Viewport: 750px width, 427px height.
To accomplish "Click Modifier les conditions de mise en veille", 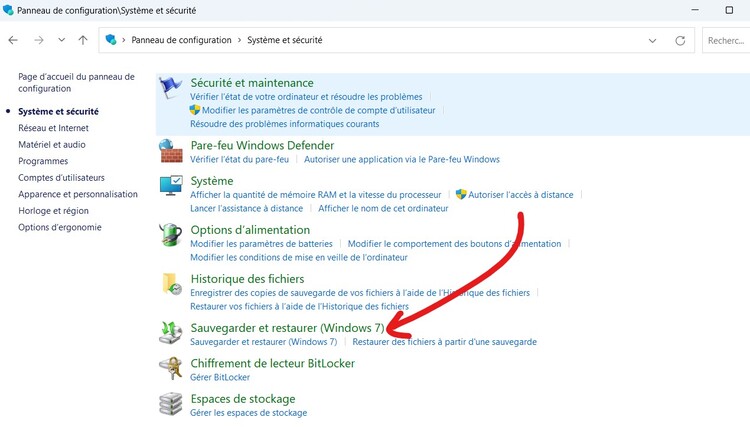I will [x=299, y=257].
